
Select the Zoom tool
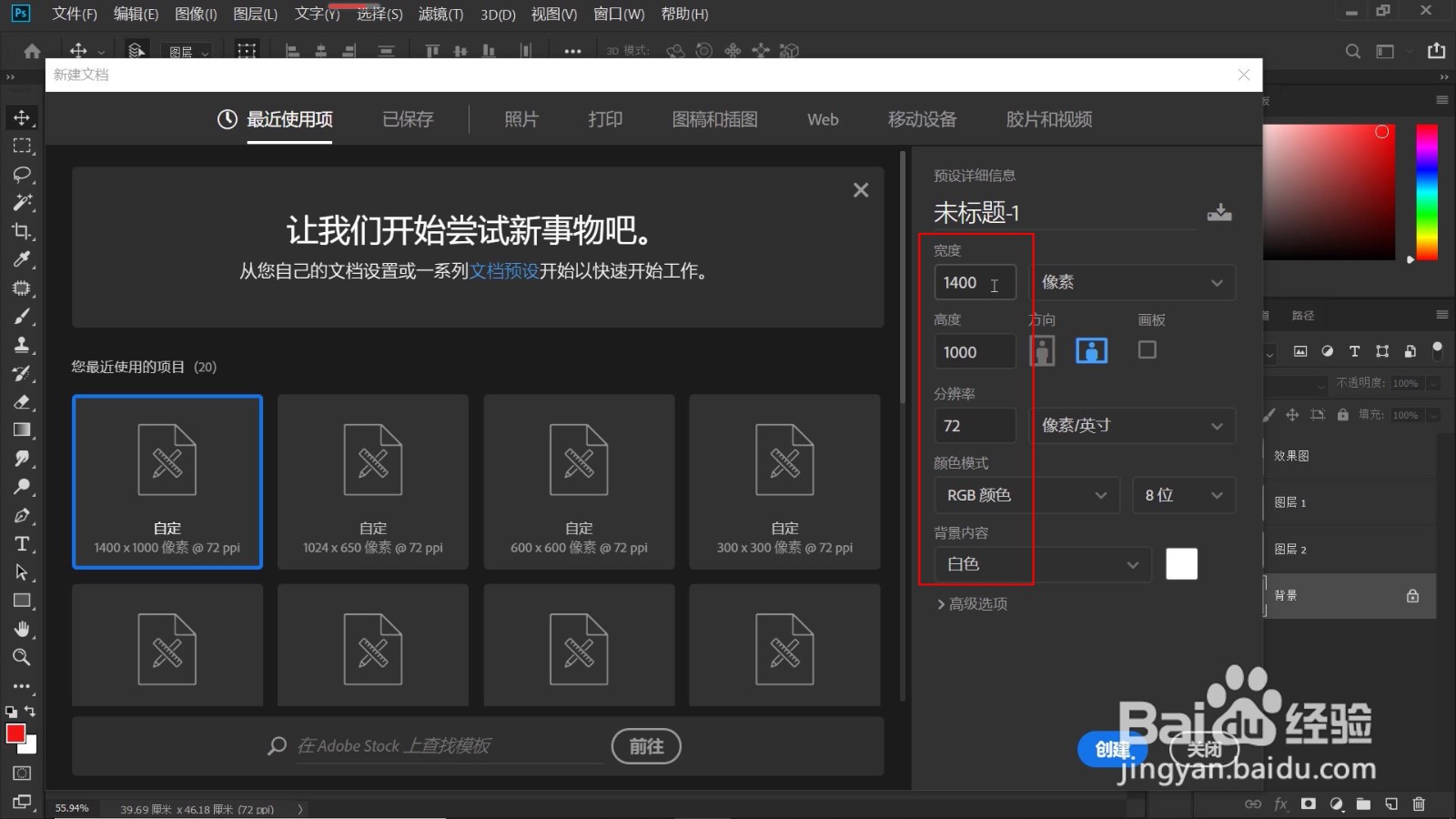(x=22, y=657)
